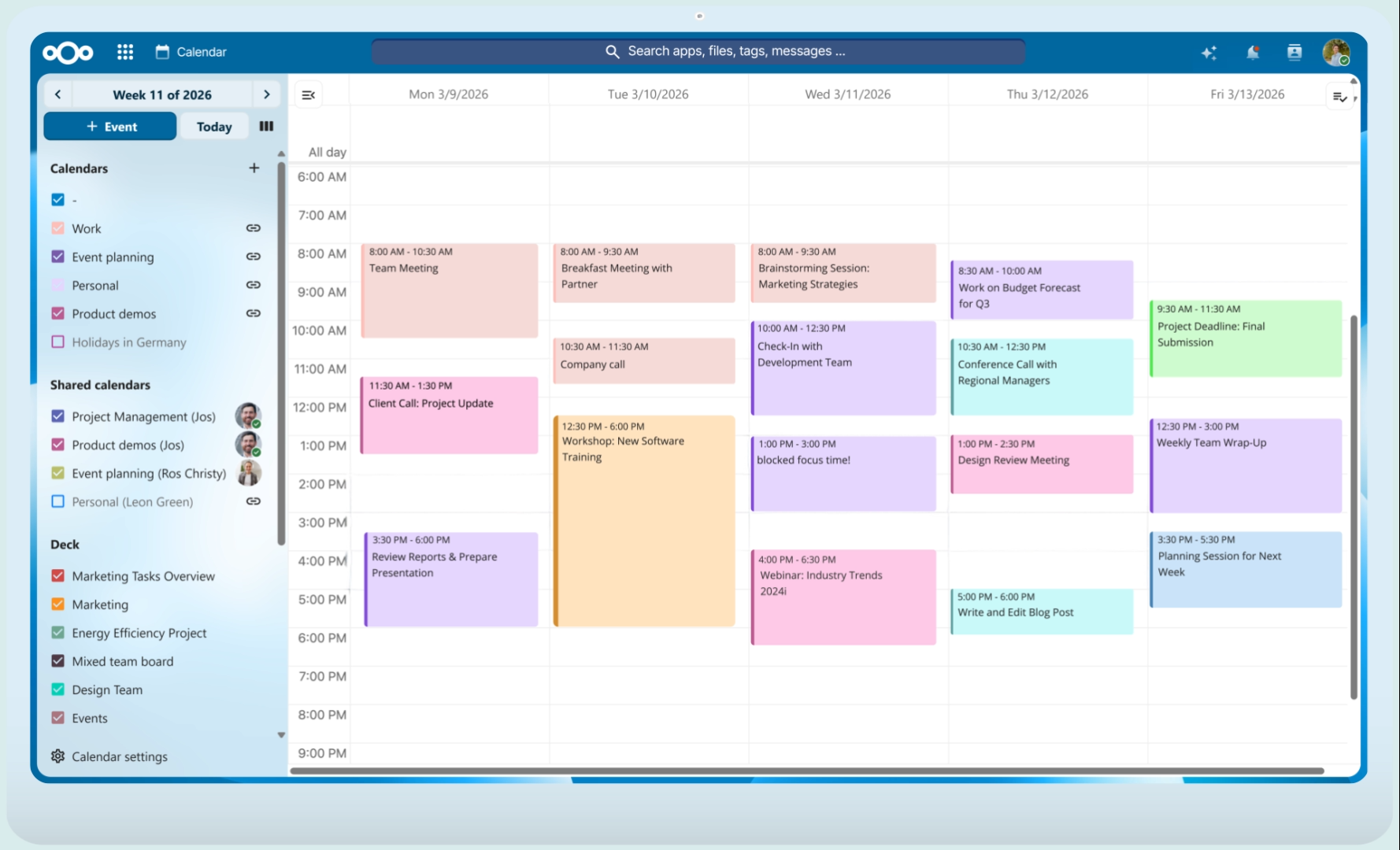Go to the previous week

[57, 94]
